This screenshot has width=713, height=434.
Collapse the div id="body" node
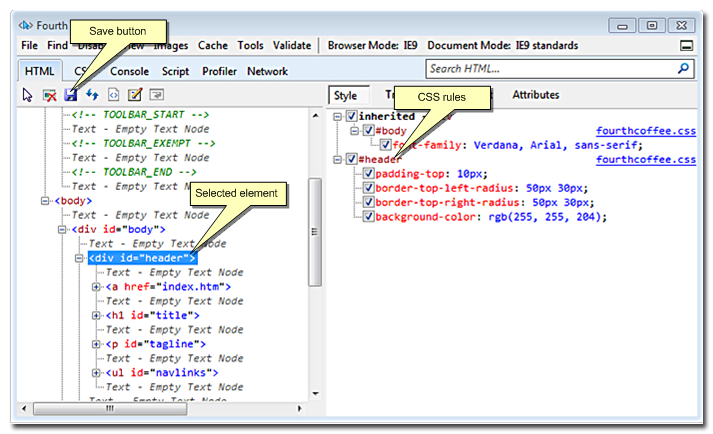coord(62,229)
